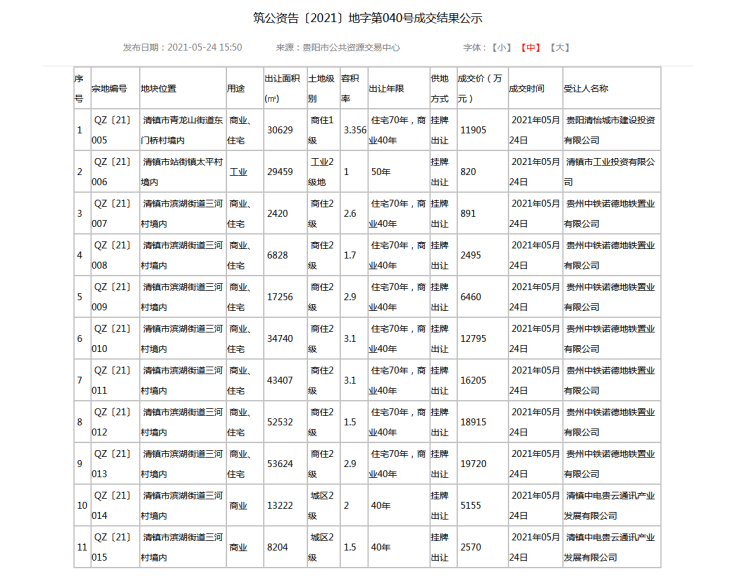Click area value 29459
The image size is (740, 584).
point(280,172)
